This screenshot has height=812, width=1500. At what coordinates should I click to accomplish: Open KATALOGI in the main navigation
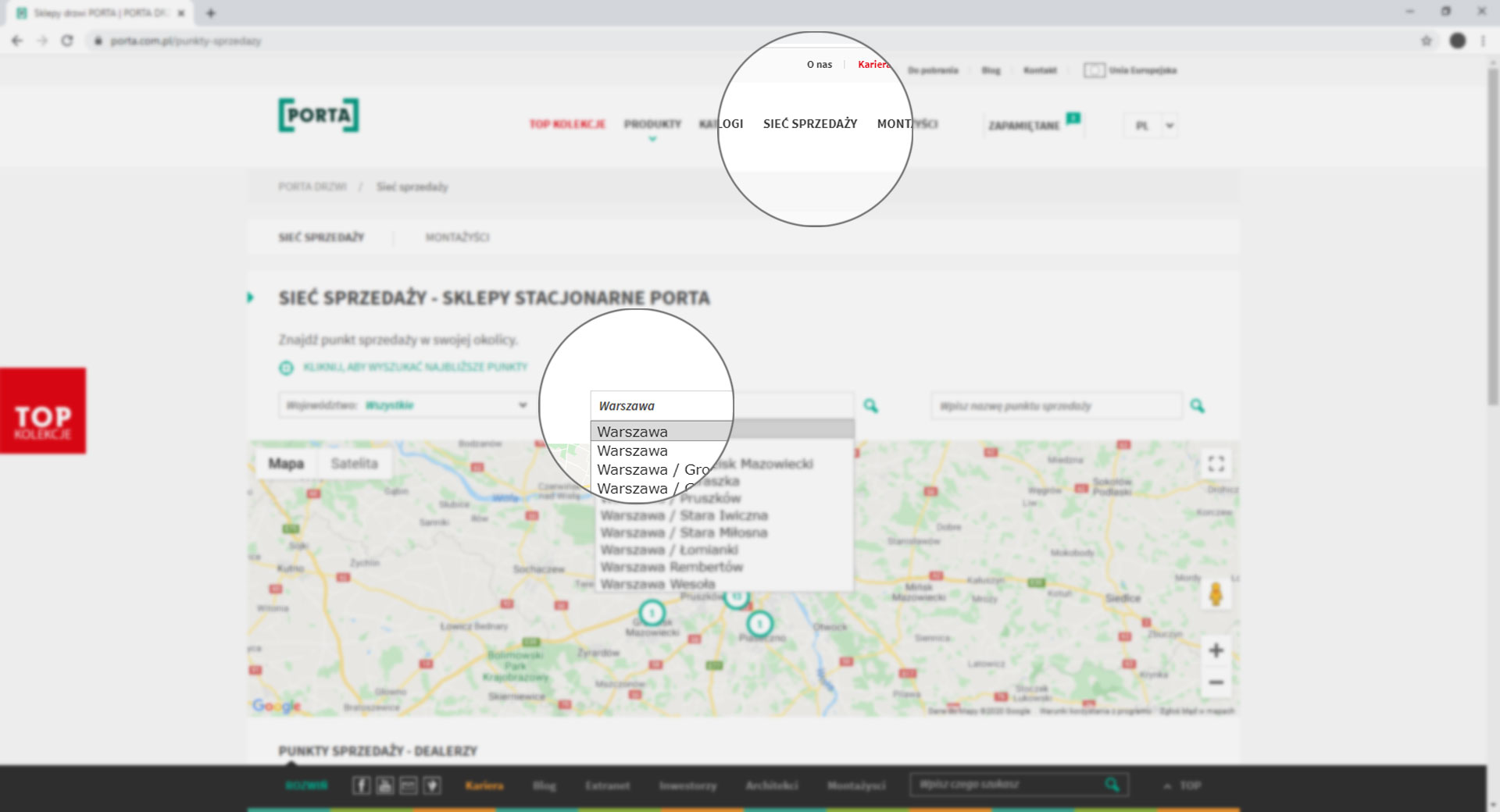[x=721, y=124]
